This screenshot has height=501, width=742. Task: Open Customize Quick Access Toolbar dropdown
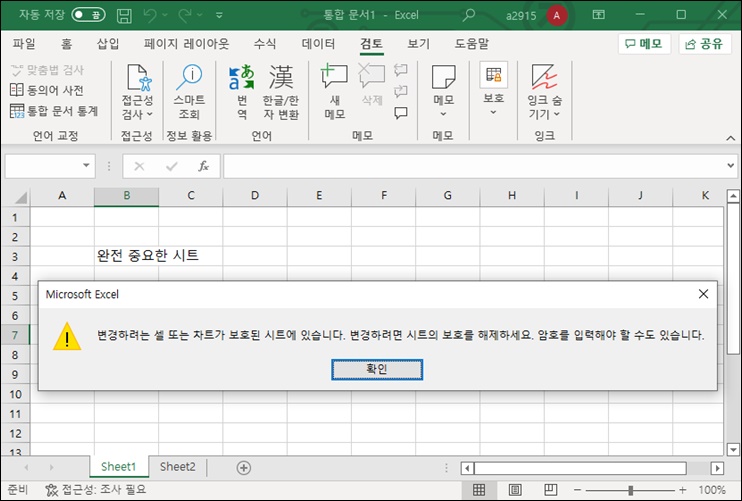pos(219,15)
